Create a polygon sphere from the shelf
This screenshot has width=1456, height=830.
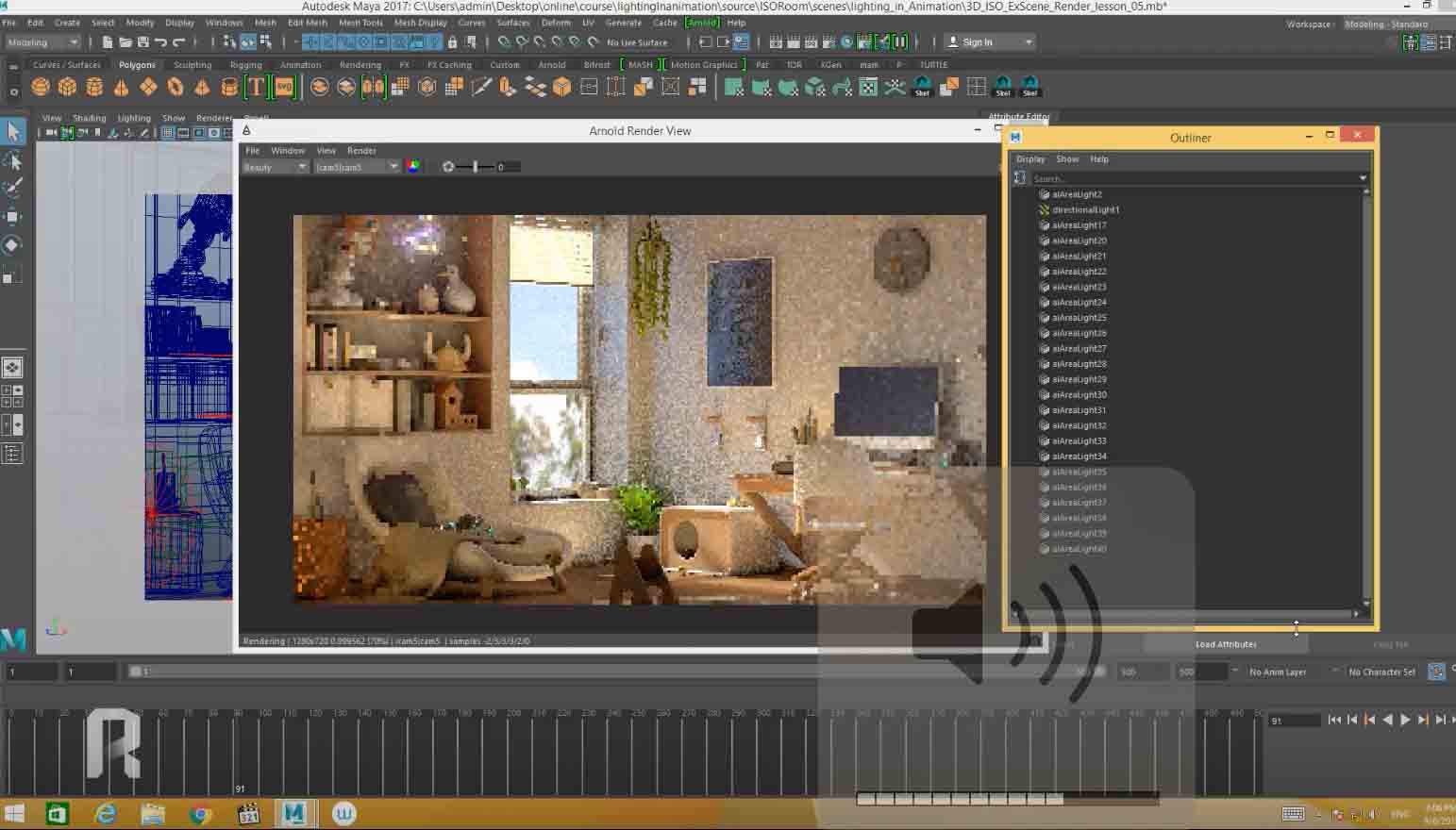[x=41, y=88]
